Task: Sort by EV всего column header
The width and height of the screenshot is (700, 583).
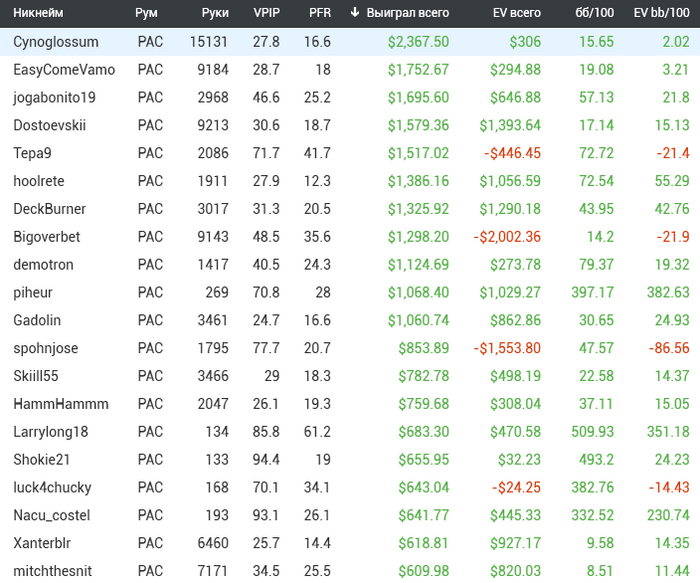Action: [517, 12]
